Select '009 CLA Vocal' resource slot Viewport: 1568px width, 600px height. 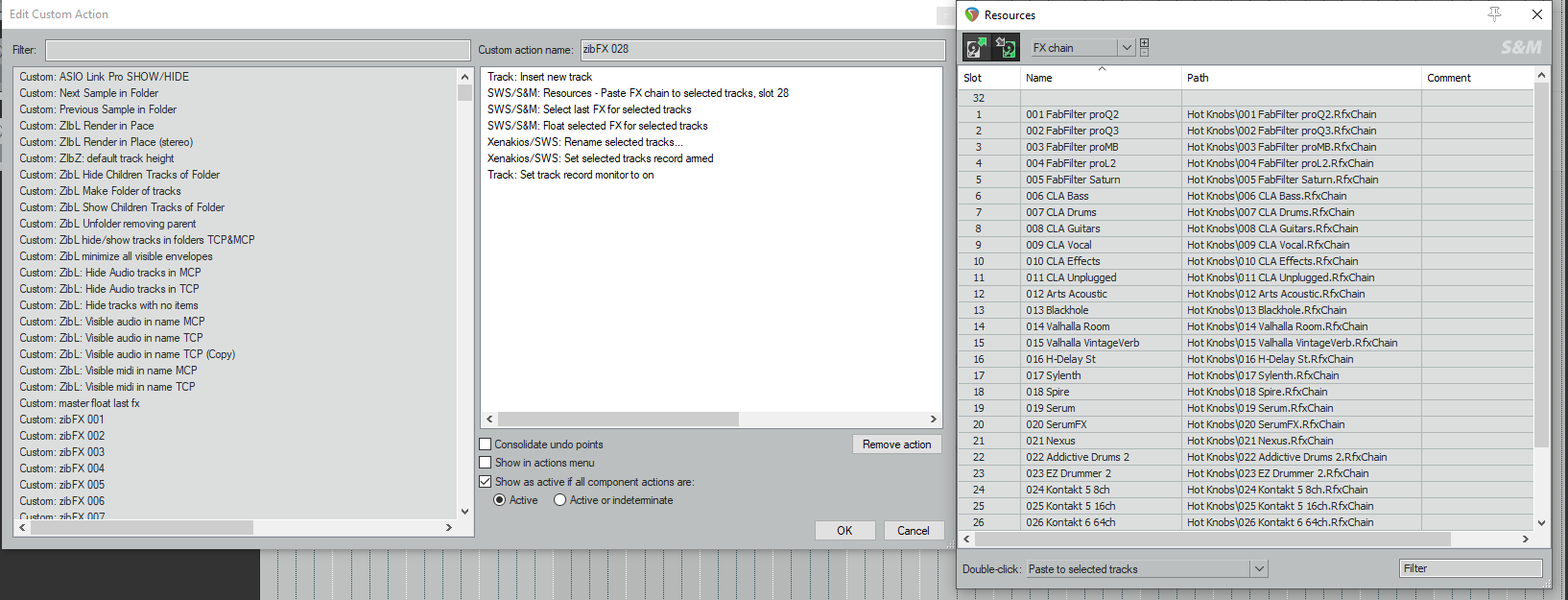coord(1058,245)
